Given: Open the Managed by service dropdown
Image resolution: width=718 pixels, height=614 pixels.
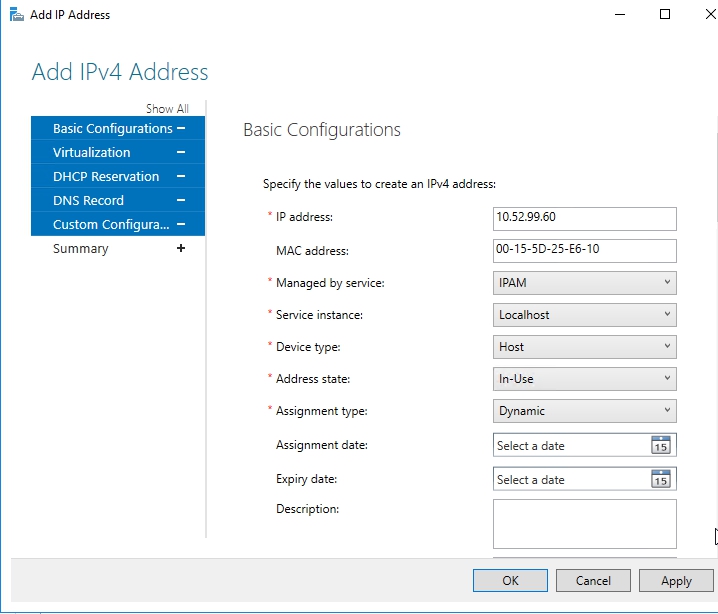Looking at the screenshot, I should (585, 283).
